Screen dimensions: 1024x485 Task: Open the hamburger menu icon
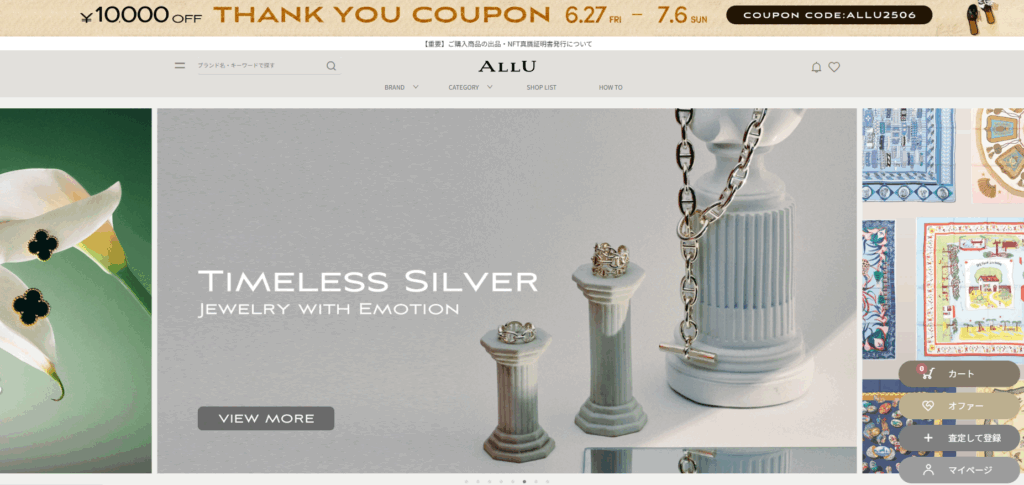(x=180, y=65)
